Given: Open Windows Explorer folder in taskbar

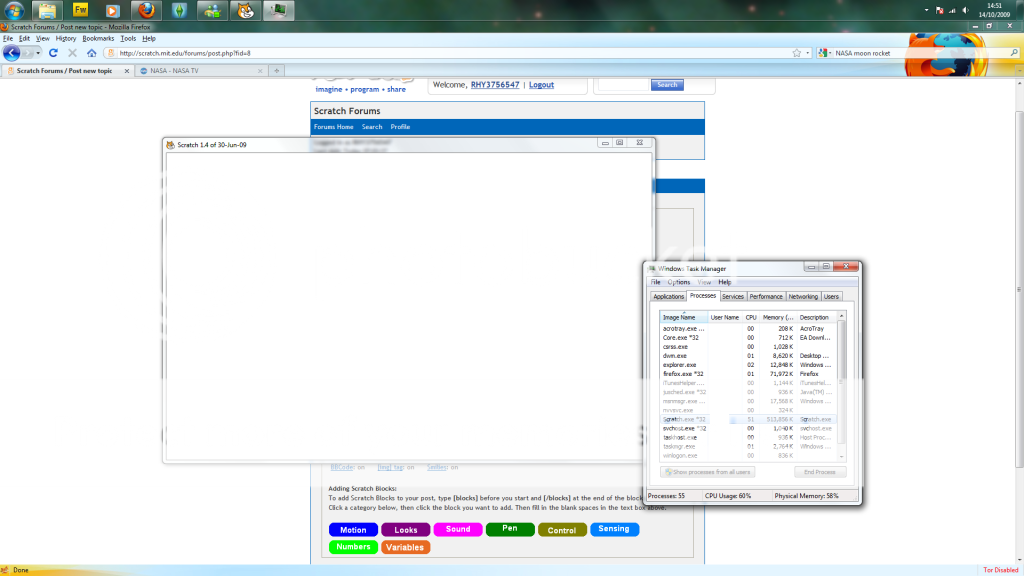Looking at the screenshot, I should (x=47, y=12).
